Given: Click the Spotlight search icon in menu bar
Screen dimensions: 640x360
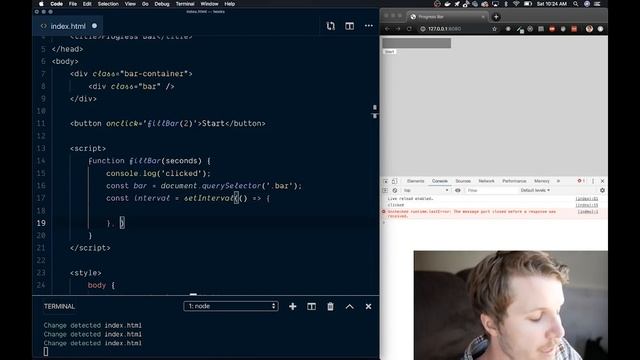Looking at the screenshot, I should (x=576, y=4).
